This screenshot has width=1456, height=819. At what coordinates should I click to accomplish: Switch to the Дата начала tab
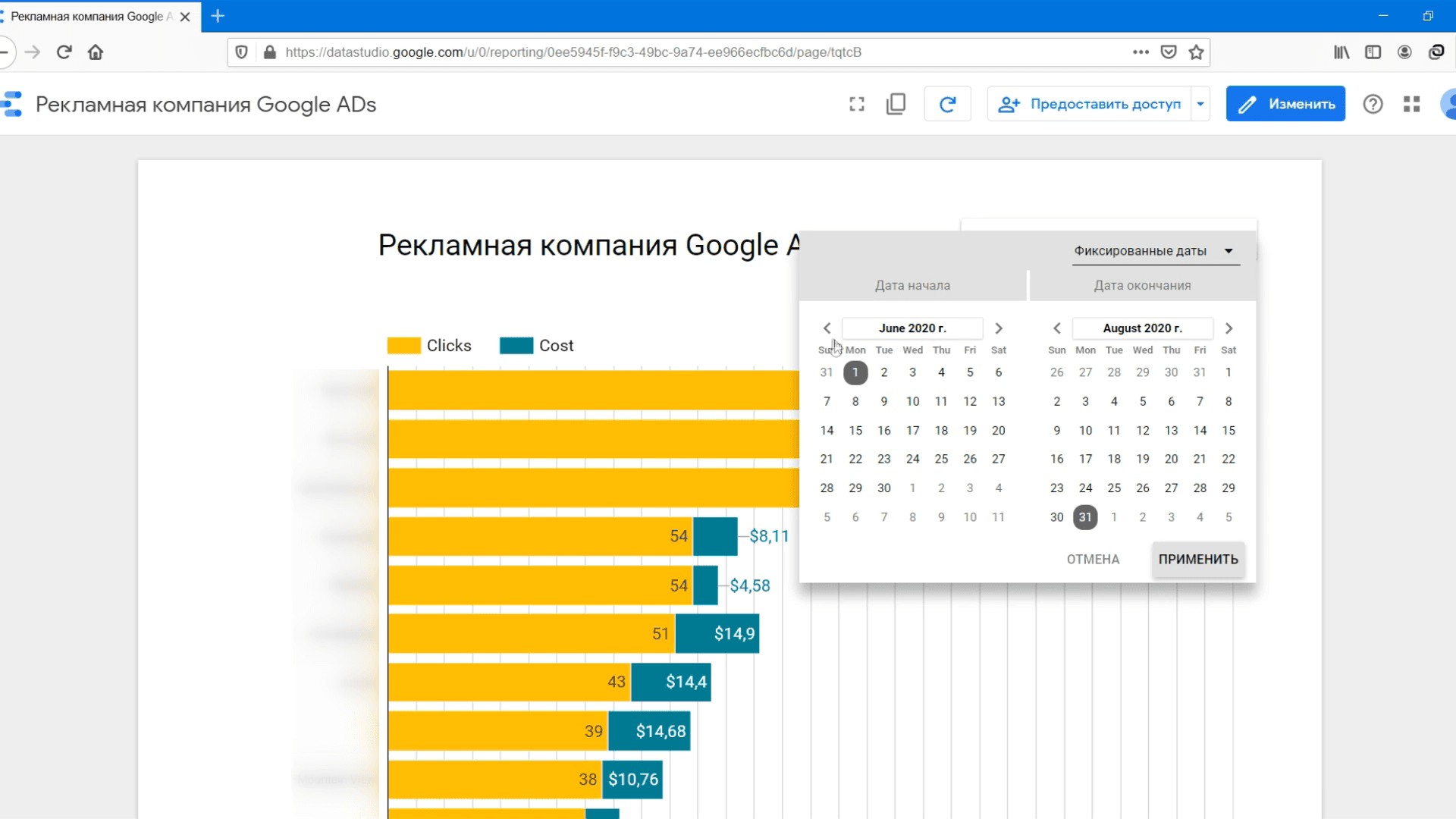pos(912,285)
